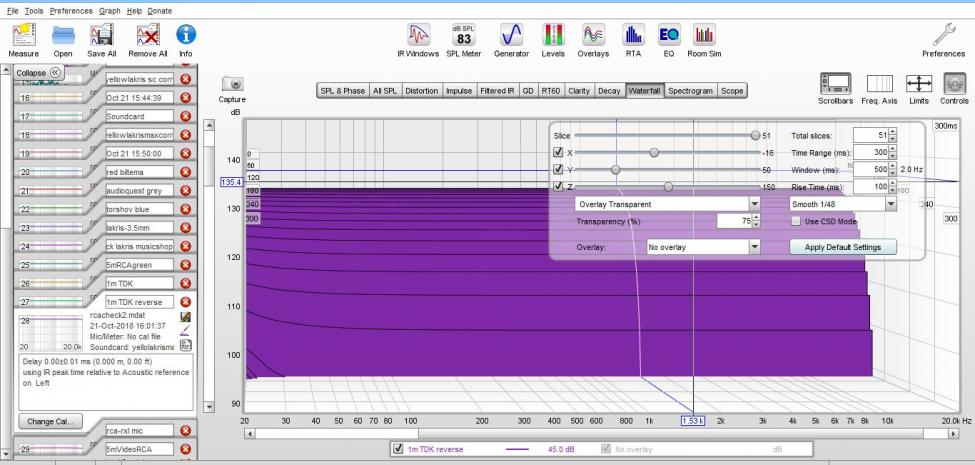Launch the signal Generator
Image resolution: width=975 pixels, height=465 pixels.
pyautogui.click(x=511, y=35)
